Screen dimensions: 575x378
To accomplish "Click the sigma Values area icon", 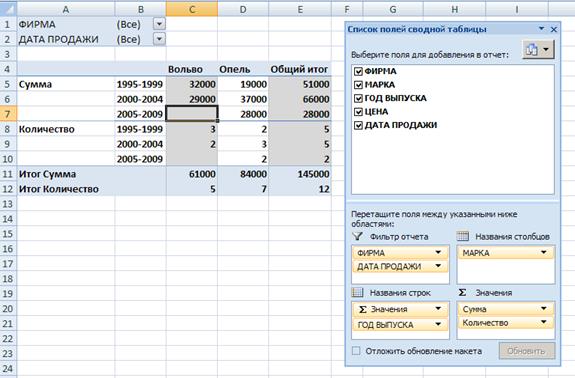I will (x=462, y=292).
